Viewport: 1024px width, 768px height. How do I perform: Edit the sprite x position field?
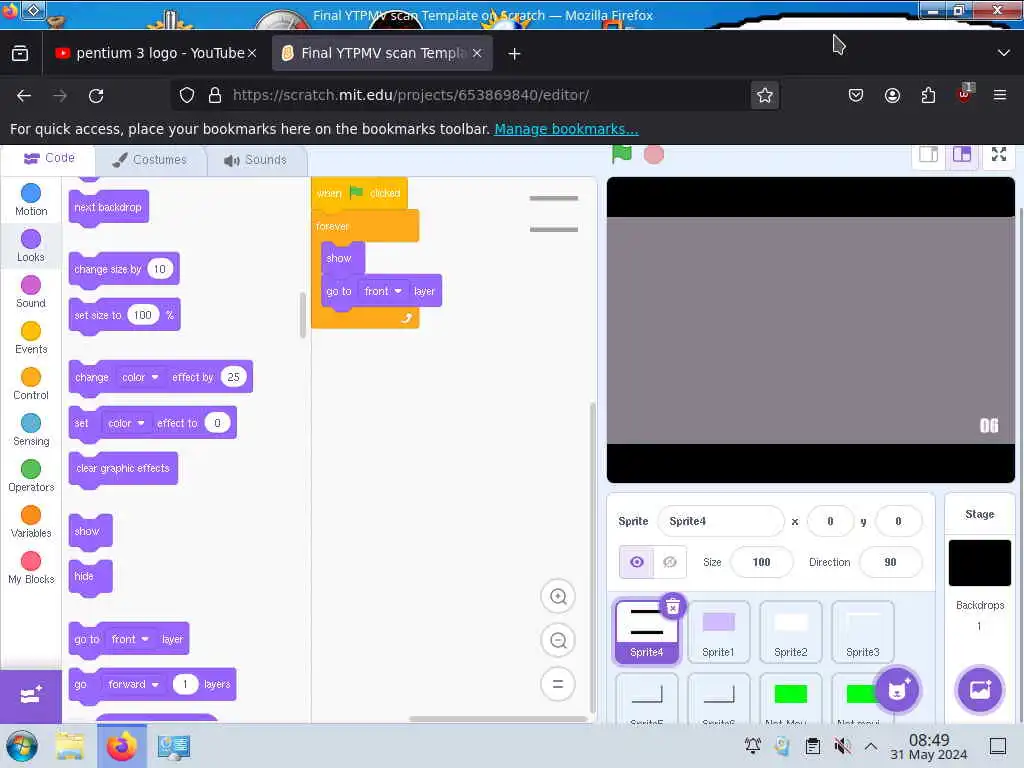[830, 521]
